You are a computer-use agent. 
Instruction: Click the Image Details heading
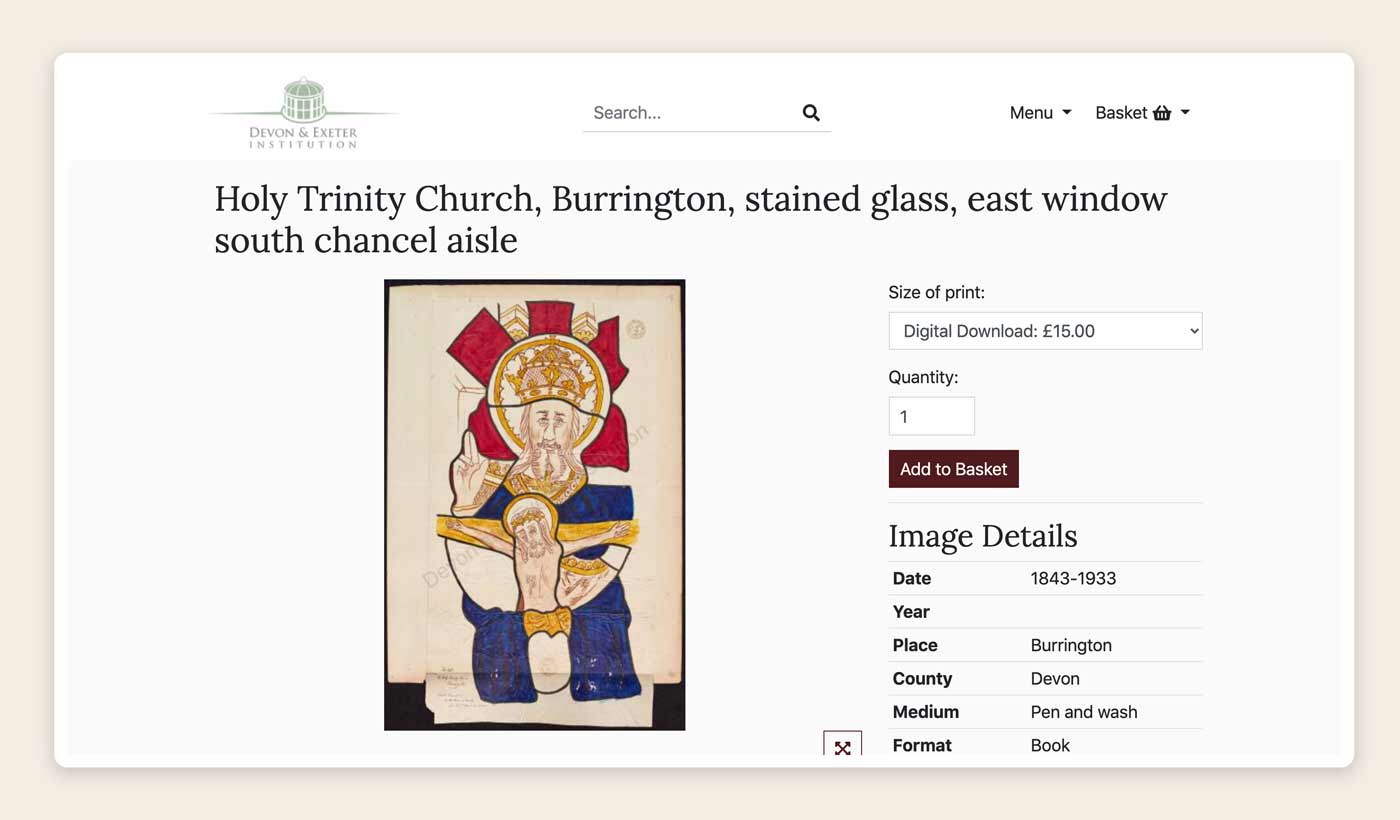click(982, 536)
